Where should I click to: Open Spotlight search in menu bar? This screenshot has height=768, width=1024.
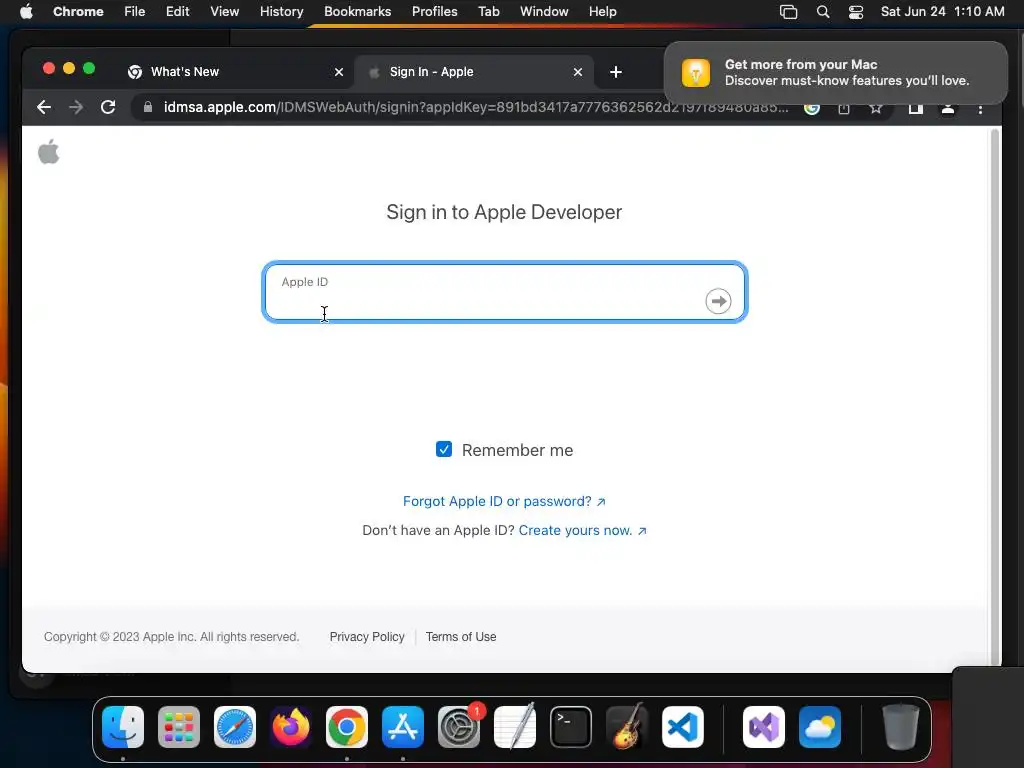tap(823, 12)
